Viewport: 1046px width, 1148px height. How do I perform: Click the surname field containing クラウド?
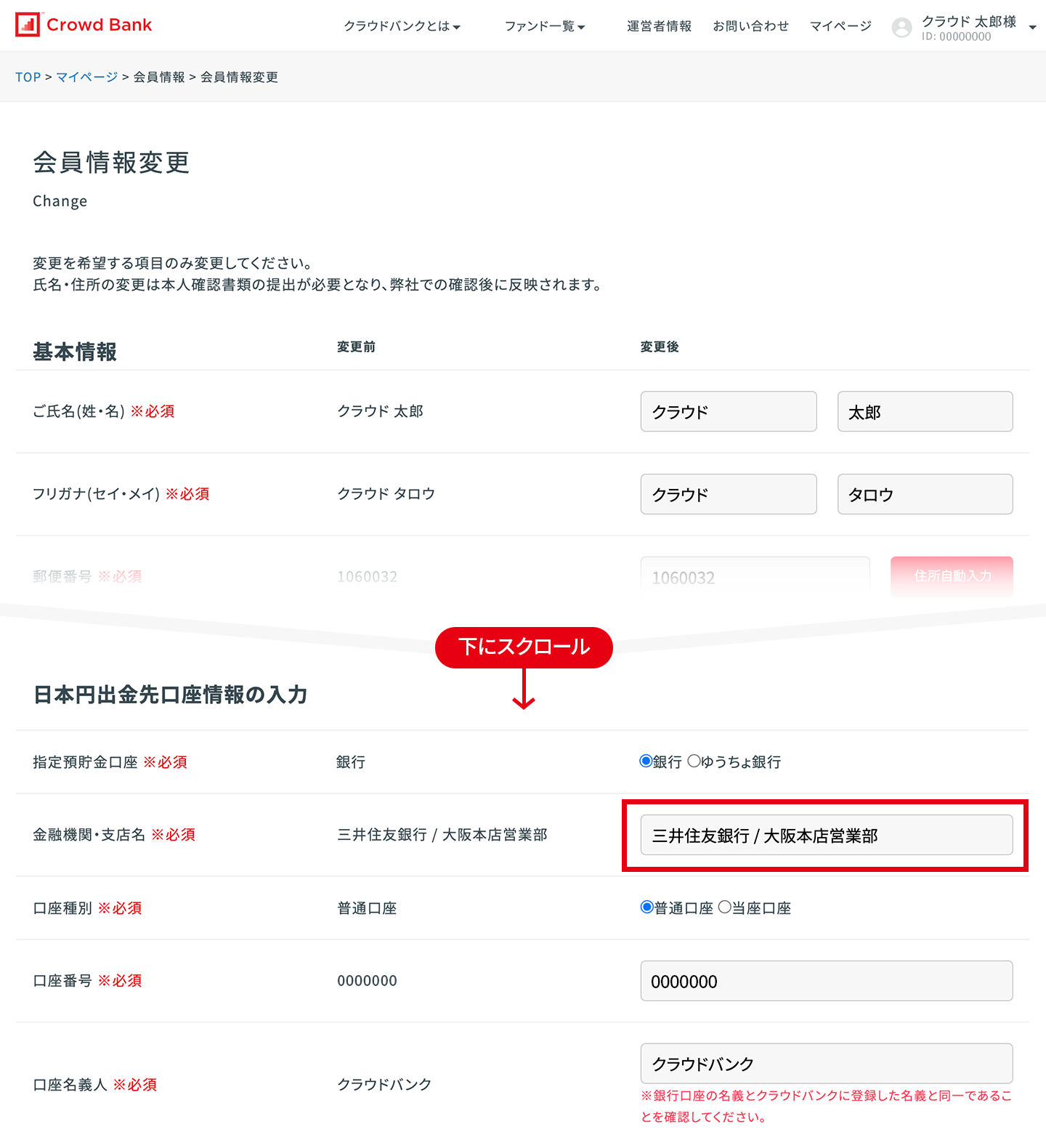pyautogui.click(x=728, y=412)
